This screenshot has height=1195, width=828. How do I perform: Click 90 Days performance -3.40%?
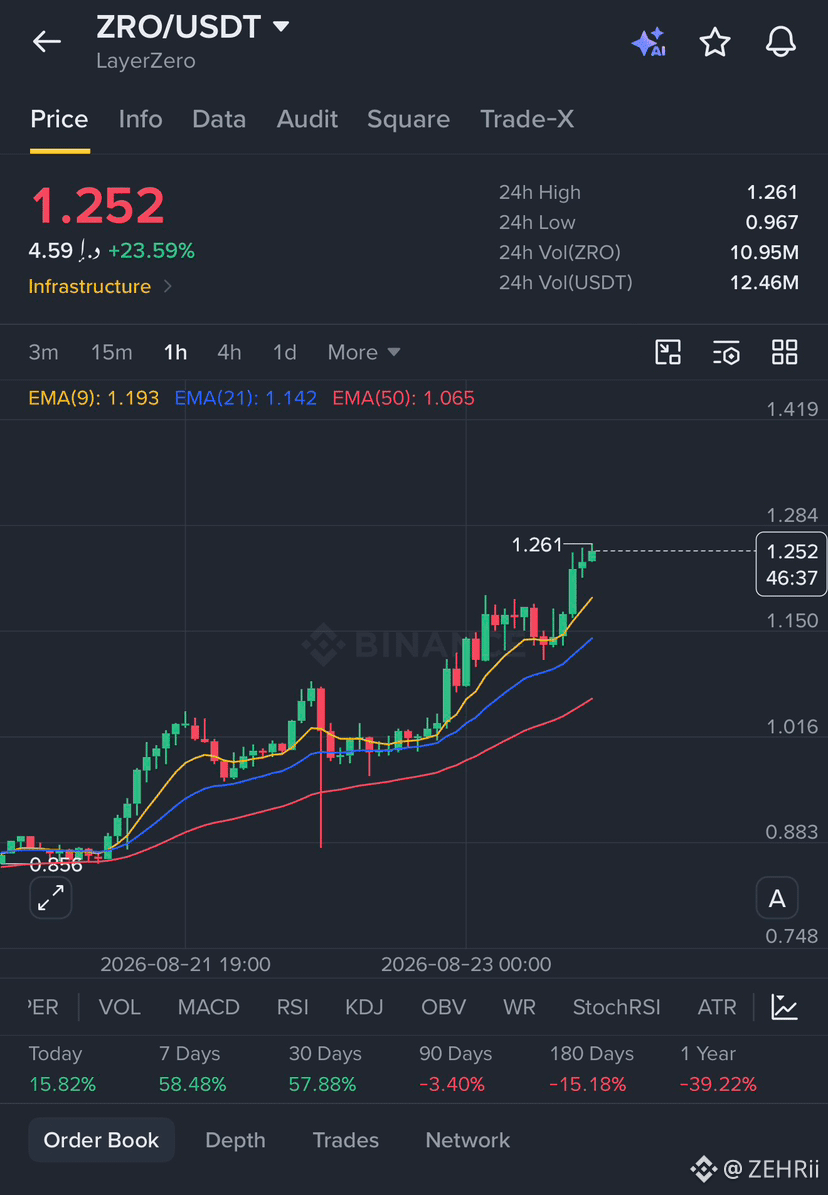pos(452,1084)
